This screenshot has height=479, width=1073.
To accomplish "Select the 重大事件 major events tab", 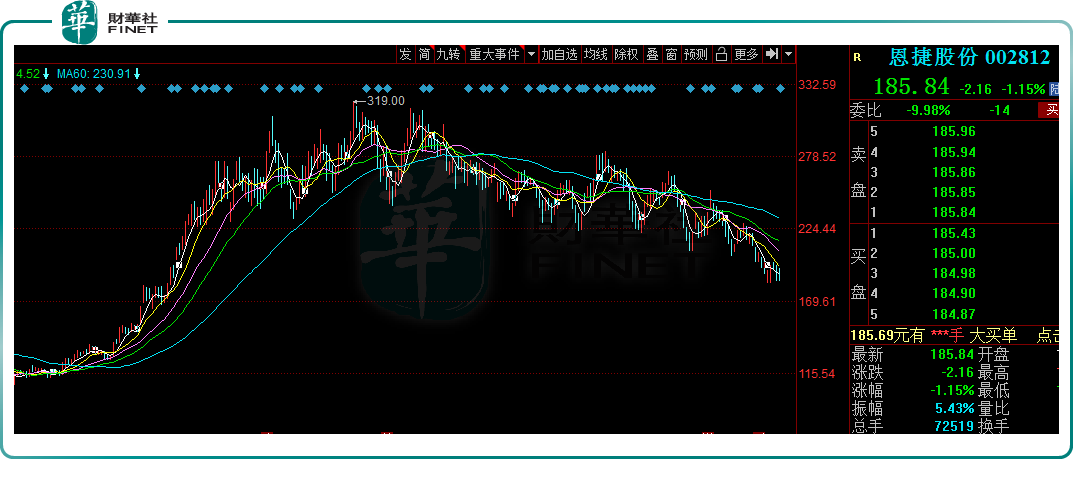I will coord(496,54).
